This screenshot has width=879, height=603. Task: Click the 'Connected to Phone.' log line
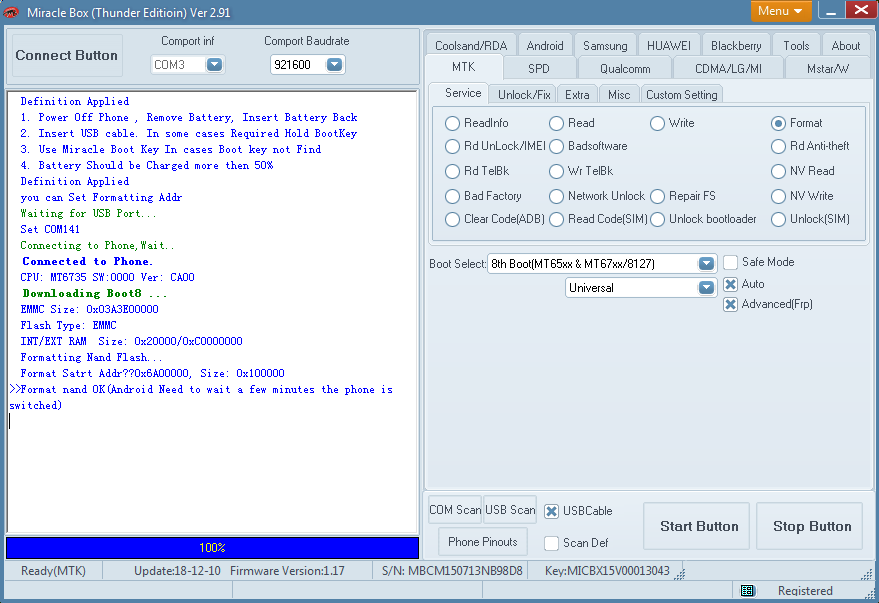point(87,262)
